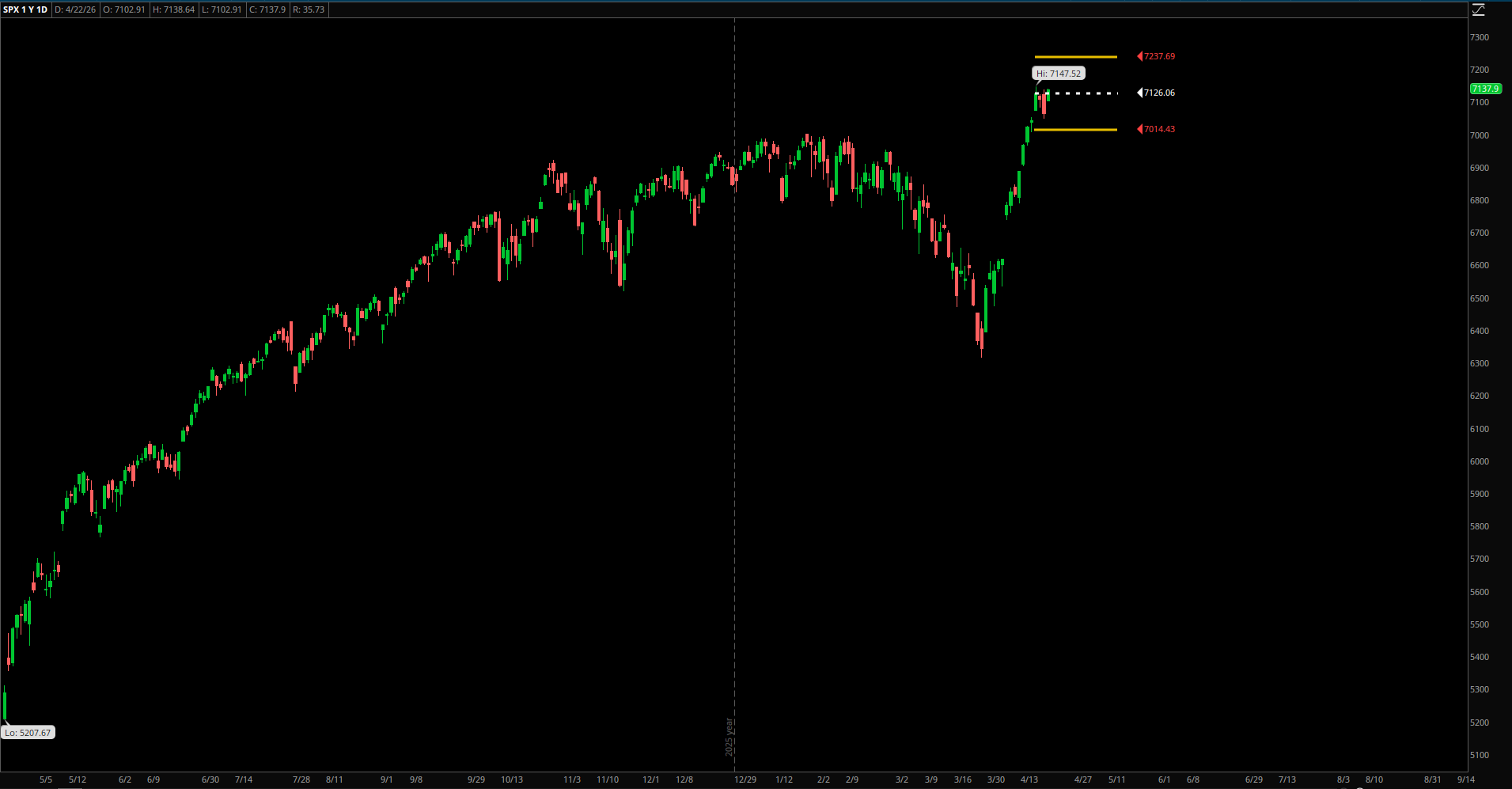
Task: Click the Hi: 7147.52 callout bubble
Action: (1059, 73)
